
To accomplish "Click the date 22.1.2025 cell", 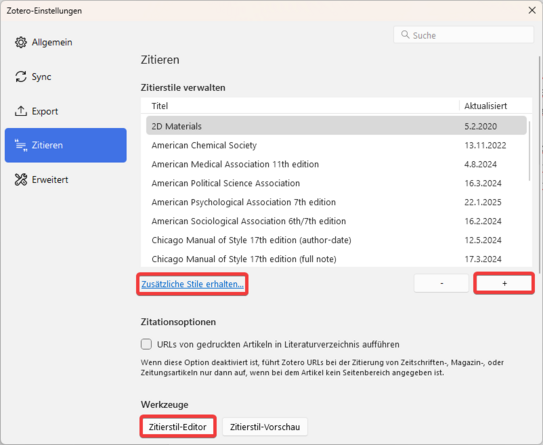I will (x=483, y=202).
